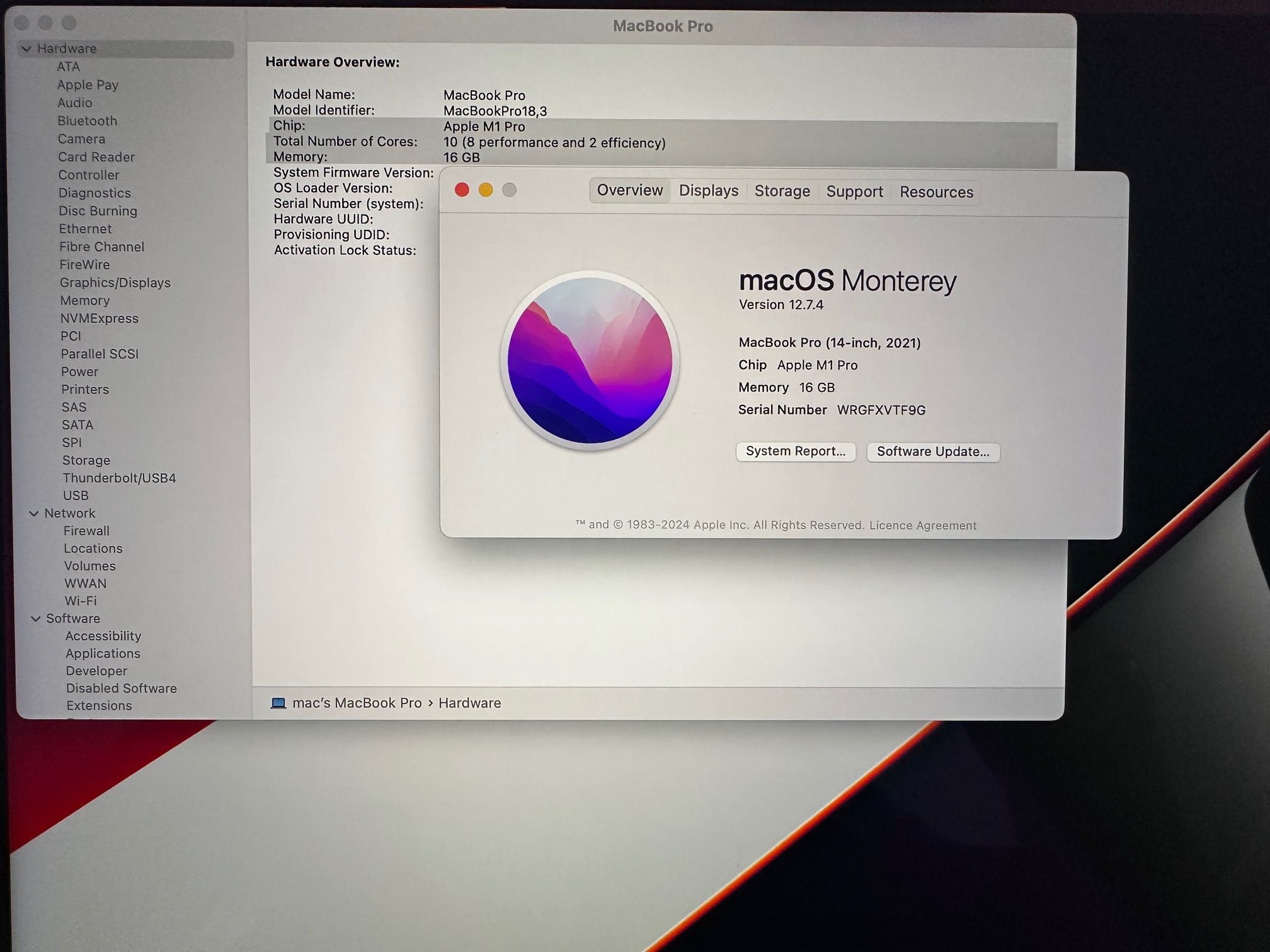This screenshot has height=952, width=1270.
Task: Select Thunderbolt/USB4 in the sidebar
Action: (x=119, y=478)
